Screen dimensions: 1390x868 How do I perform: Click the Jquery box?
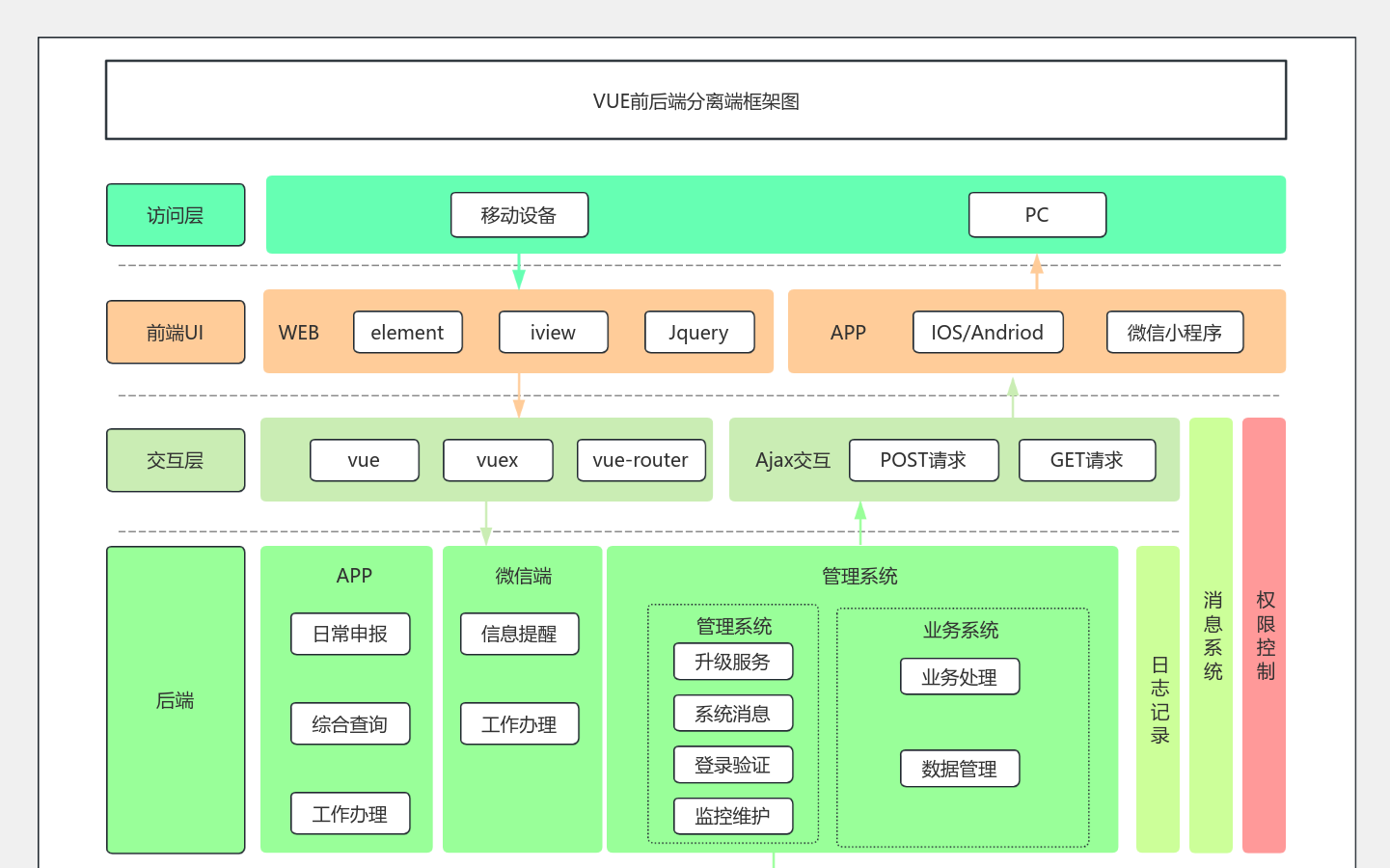coord(699,333)
